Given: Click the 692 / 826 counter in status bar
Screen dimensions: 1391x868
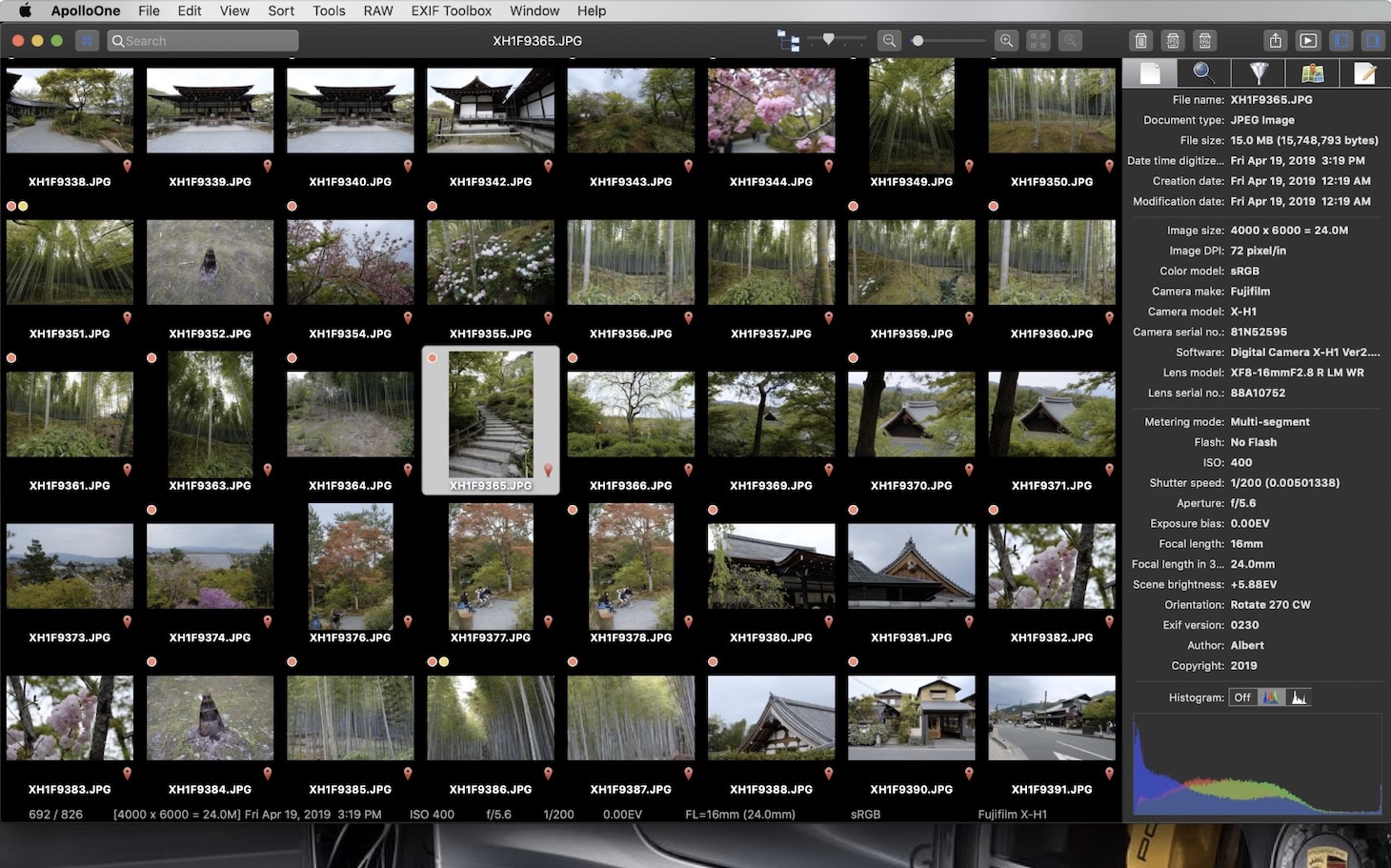Looking at the screenshot, I should [55, 815].
